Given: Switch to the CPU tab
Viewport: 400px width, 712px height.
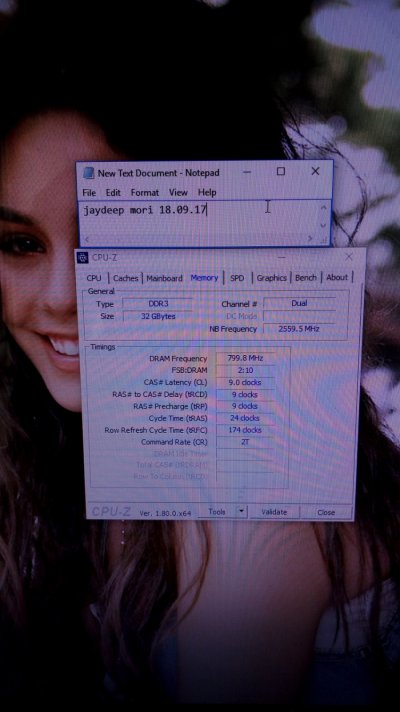Looking at the screenshot, I should coord(94,278).
